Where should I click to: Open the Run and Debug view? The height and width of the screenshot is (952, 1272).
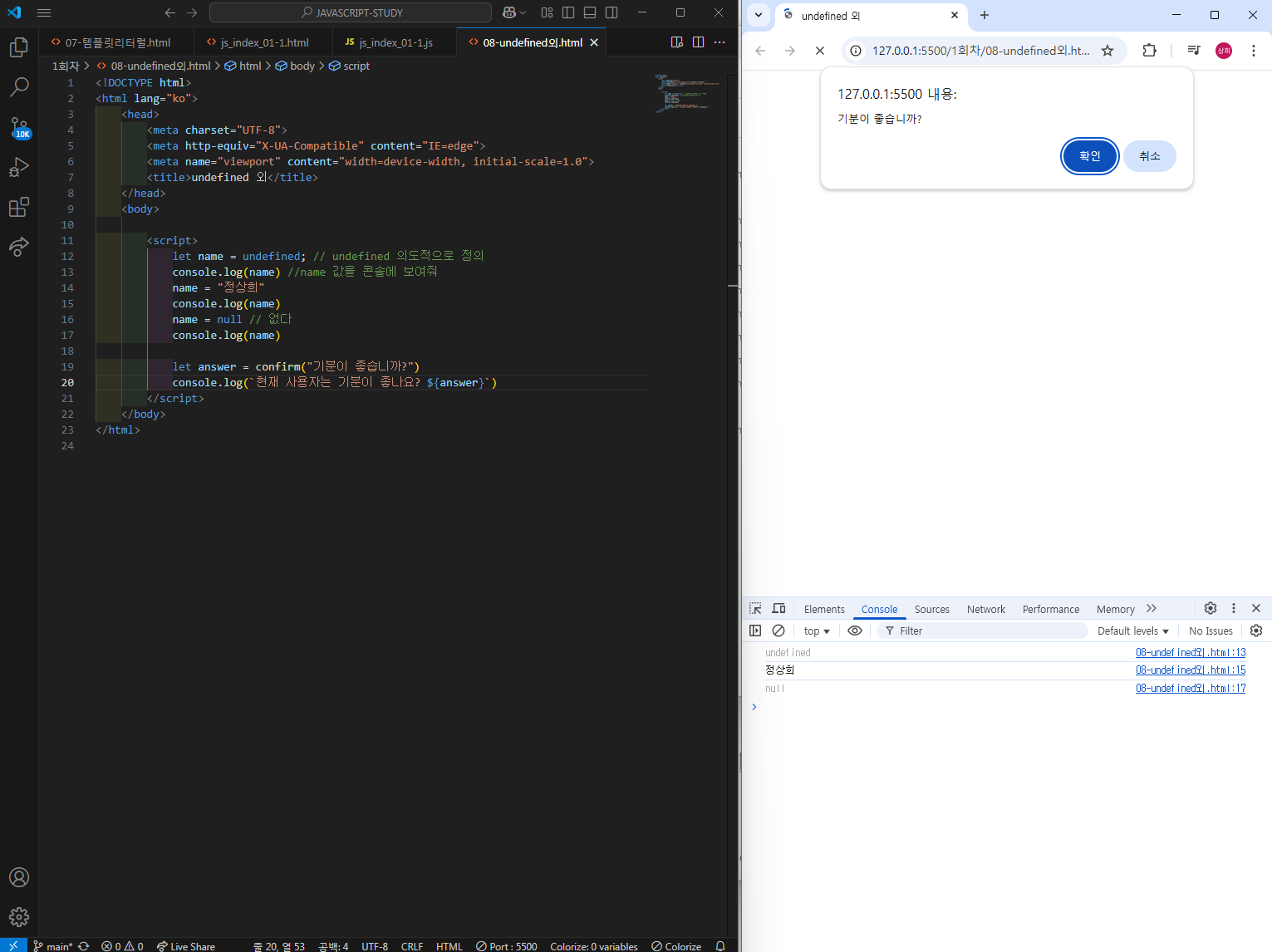click(19, 167)
